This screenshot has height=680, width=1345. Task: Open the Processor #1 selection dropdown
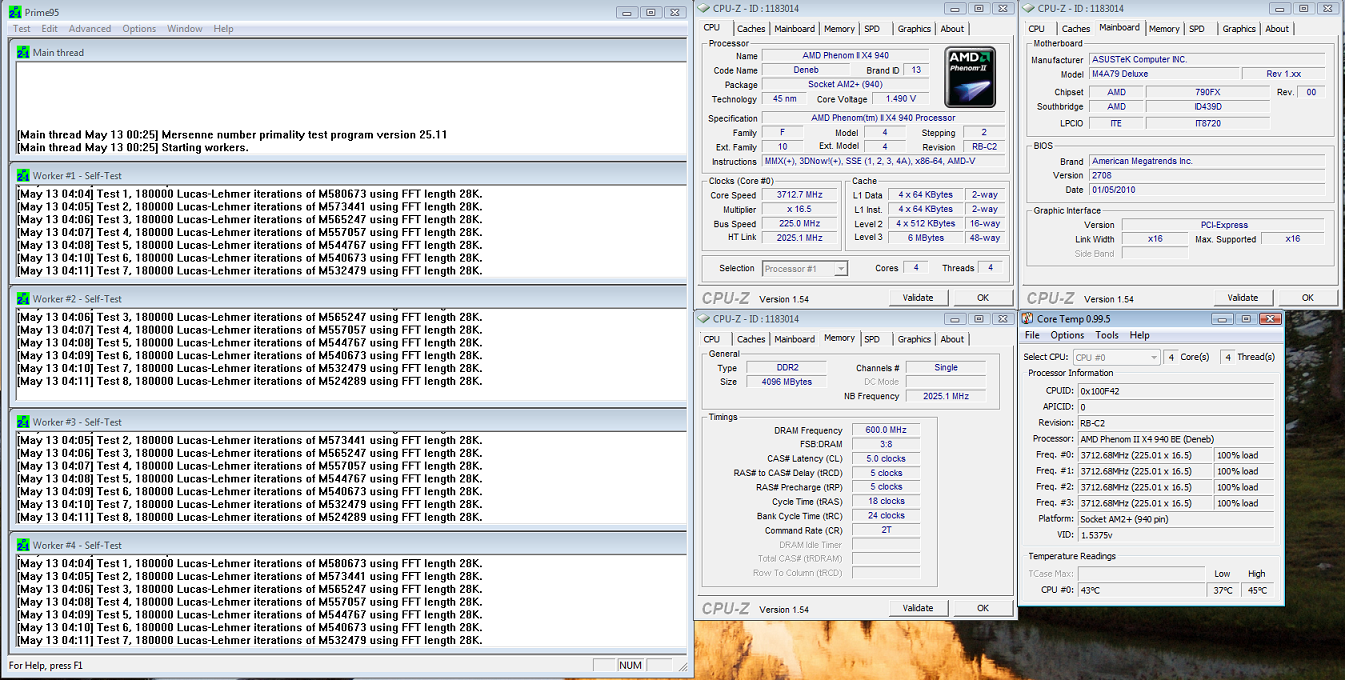tap(805, 268)
